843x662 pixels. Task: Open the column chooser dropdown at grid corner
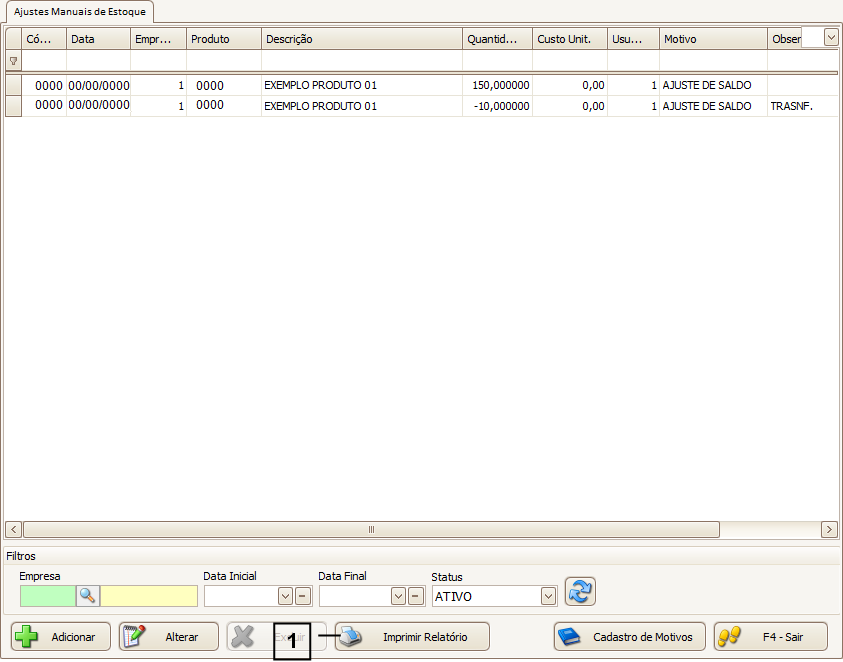830,37
